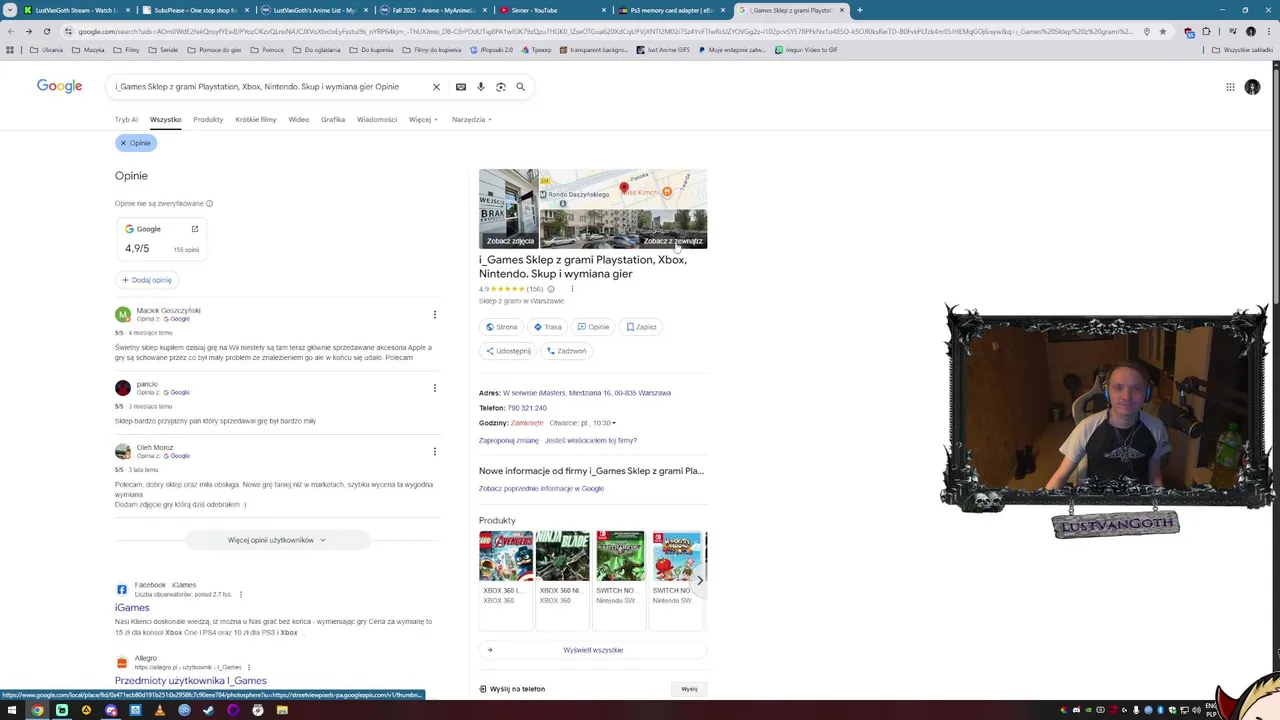Screen dimensions: 1280x720
Task: Open review options for pancio
Action: (x=434, y=388)
